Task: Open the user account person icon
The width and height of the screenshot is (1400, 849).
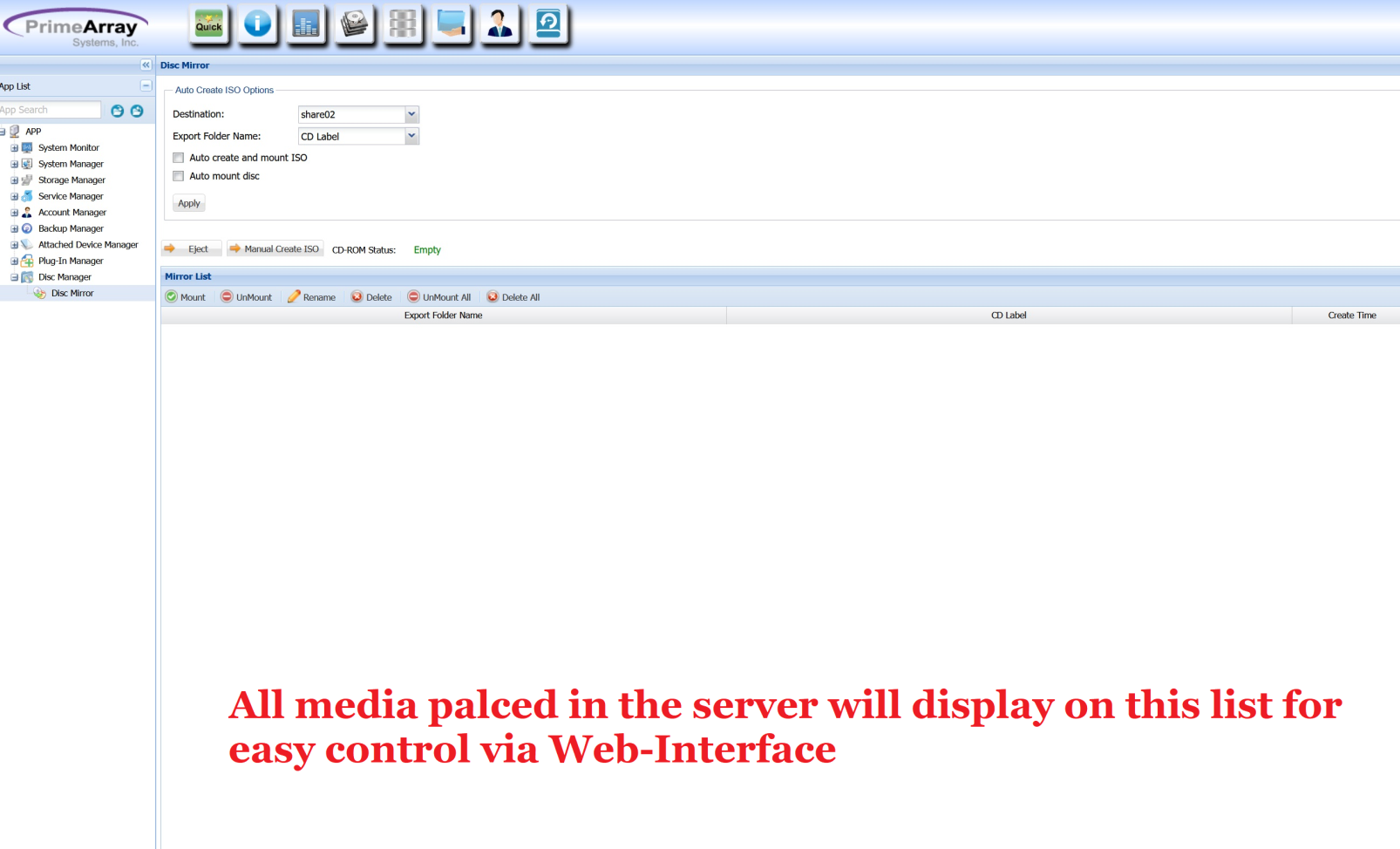Action: click(500, 24)
